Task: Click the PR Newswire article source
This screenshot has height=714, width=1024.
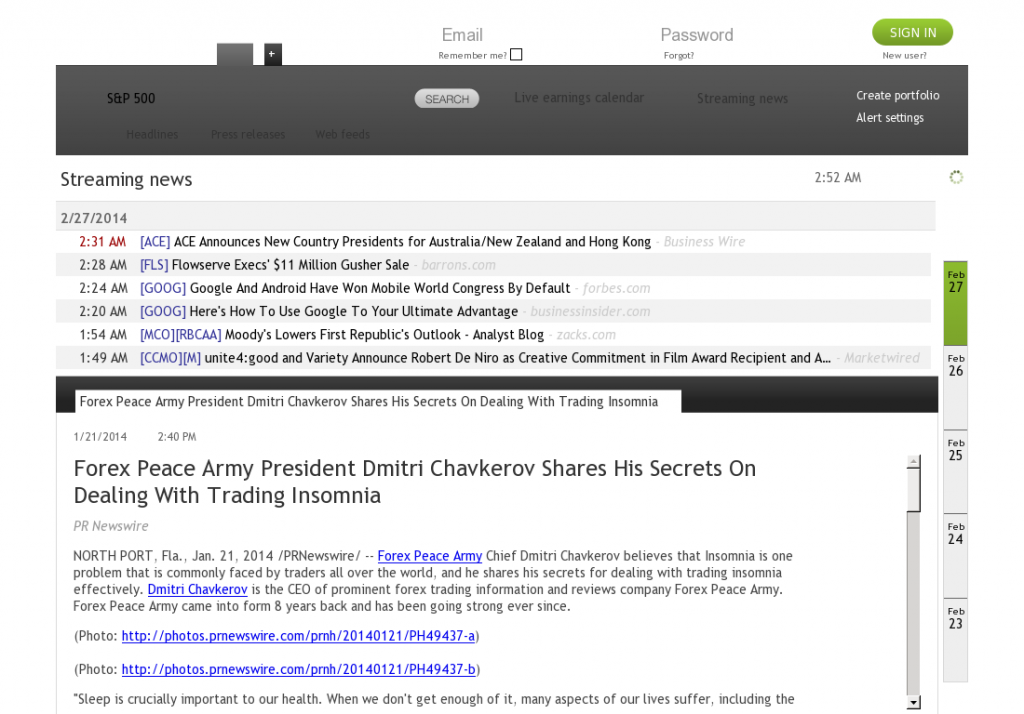Action: [111, 526]
